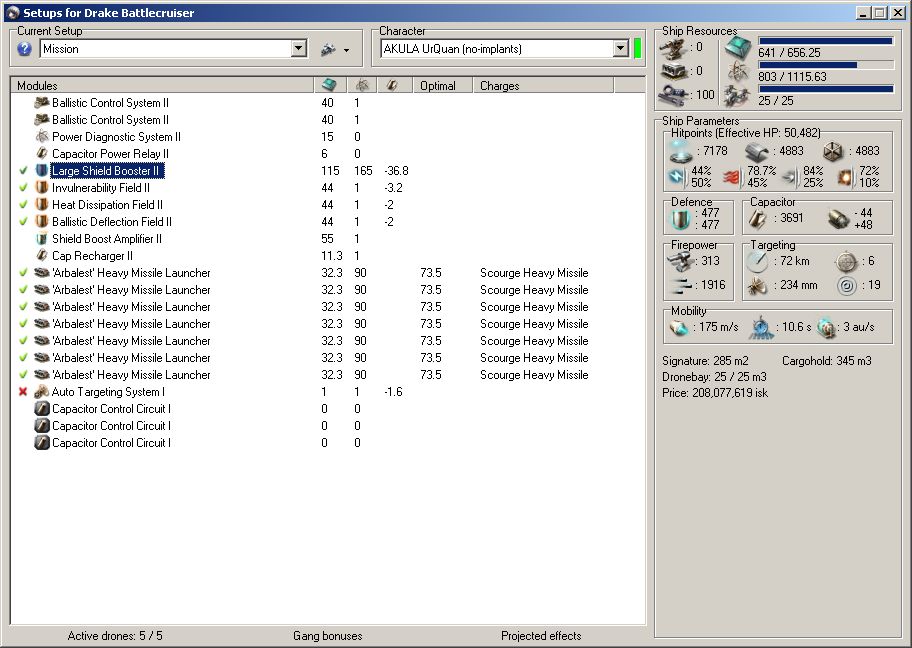The image size is (912, 648).
Task: Toggle the last Arbalest launcher checkmark
Action: [23, 375]
